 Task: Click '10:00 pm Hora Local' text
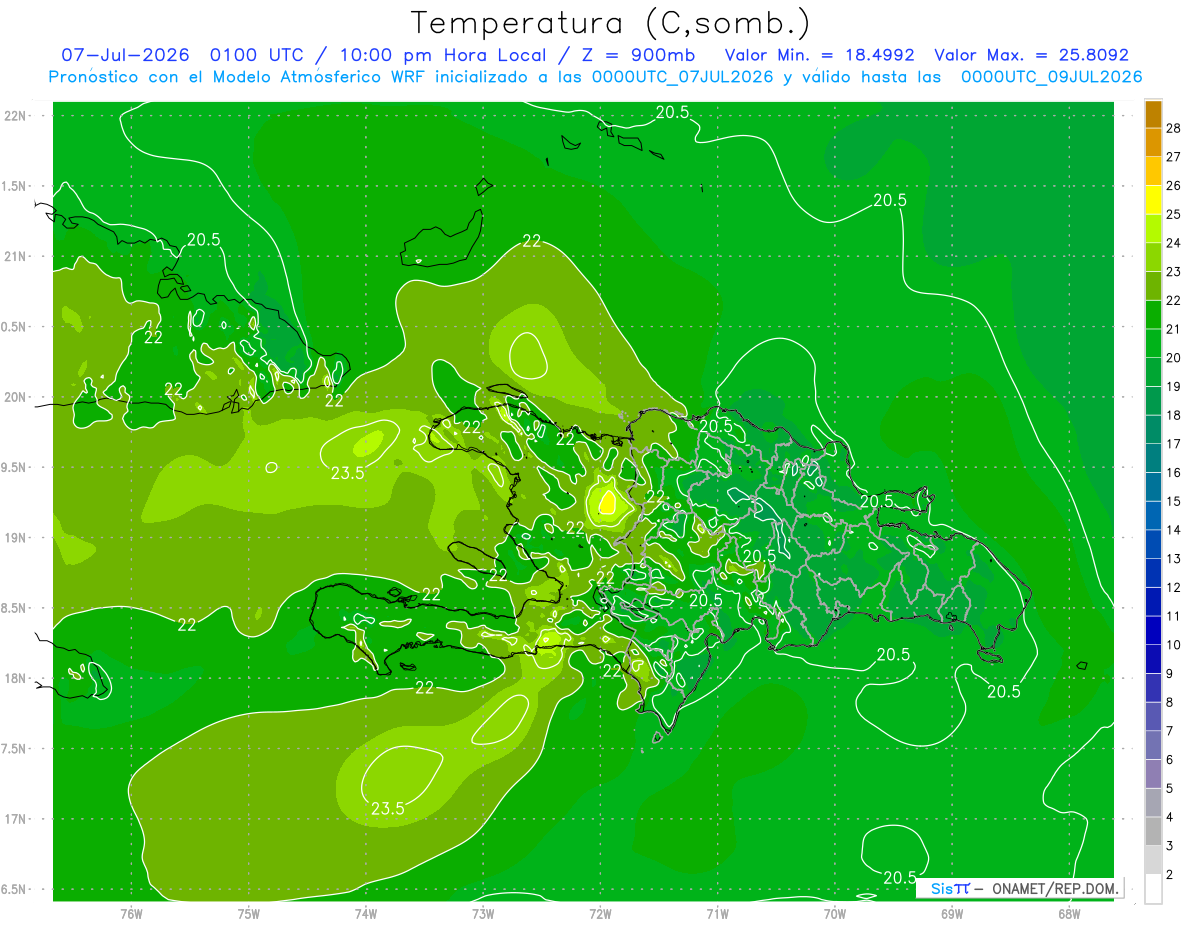441,55
